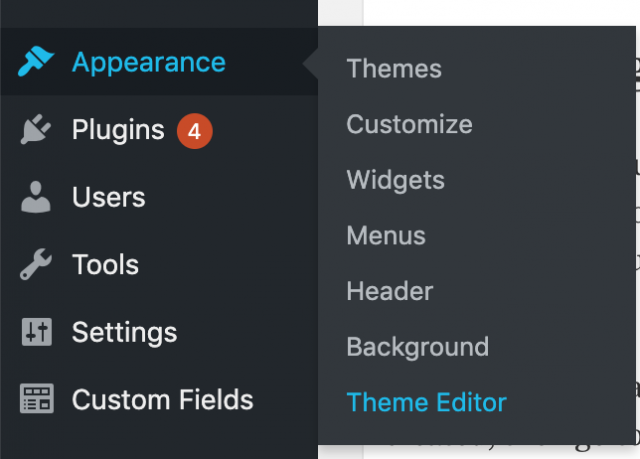Click the Settings sliders icon
The image size is (640, 459).
click(x=37, y=332)
